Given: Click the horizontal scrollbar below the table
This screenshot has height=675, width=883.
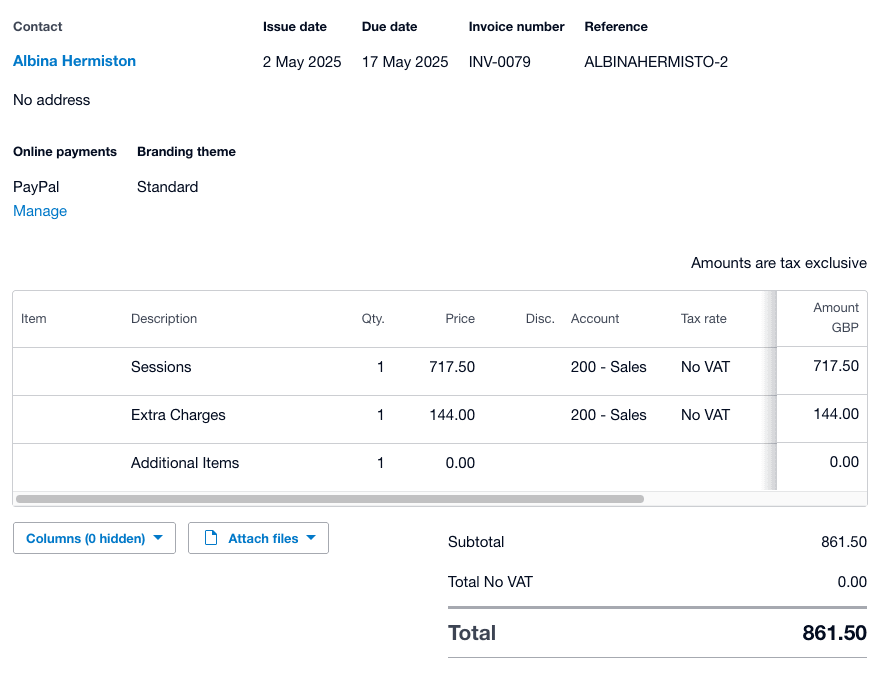Looking at the screenshot, I should (x=329, y=498).
